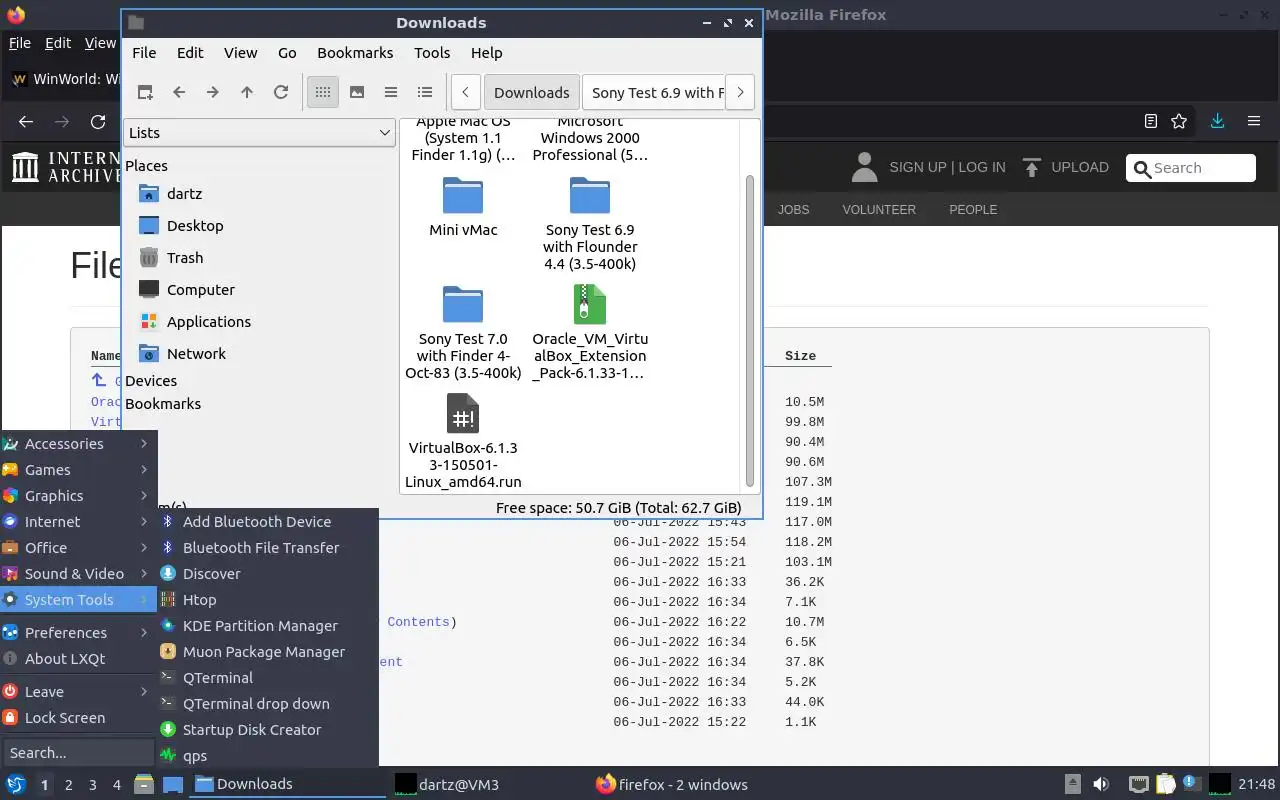Open Firefox hamburger application menu
The height and width of the screenshot is (800, 1280).
coord(1254,121)
